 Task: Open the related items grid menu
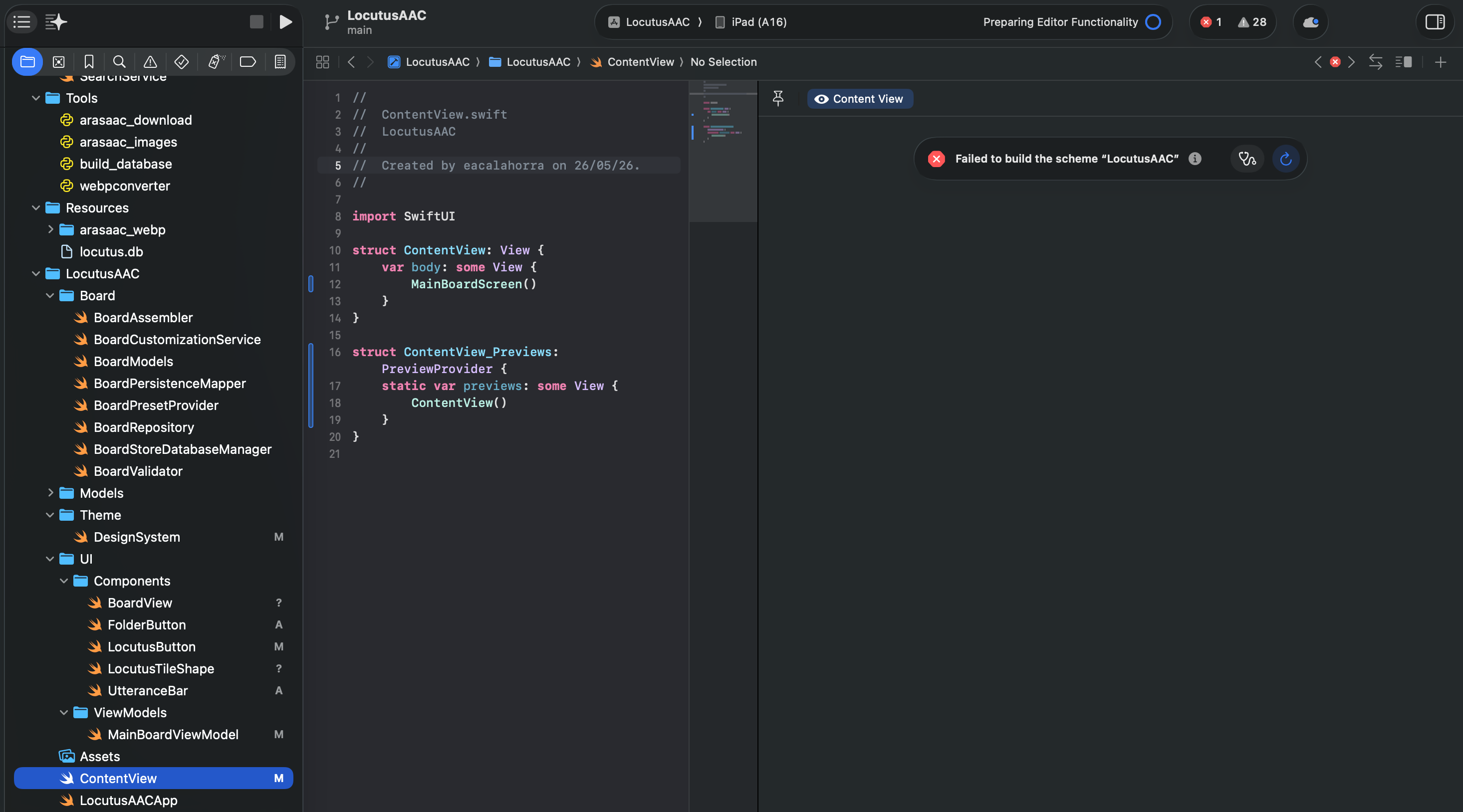(322, 62)
